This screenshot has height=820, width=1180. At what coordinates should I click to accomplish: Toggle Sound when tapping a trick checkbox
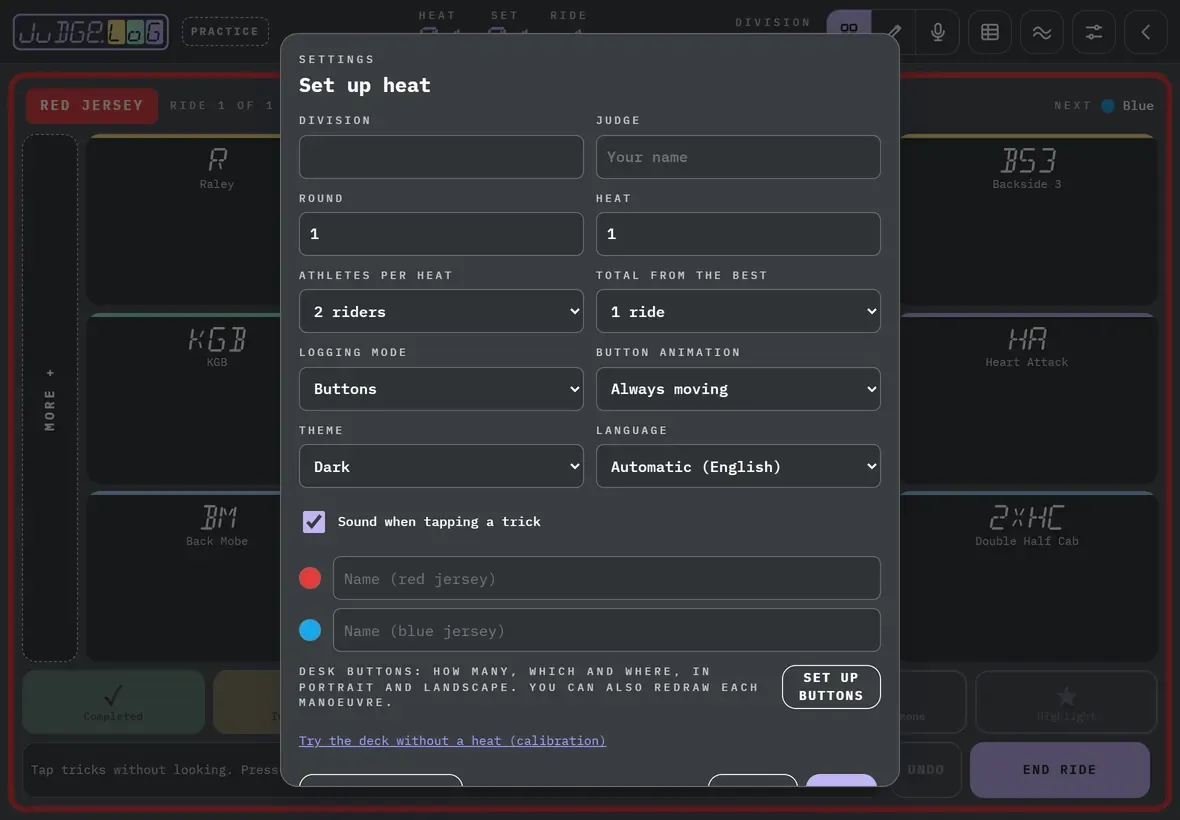point(314,521)
